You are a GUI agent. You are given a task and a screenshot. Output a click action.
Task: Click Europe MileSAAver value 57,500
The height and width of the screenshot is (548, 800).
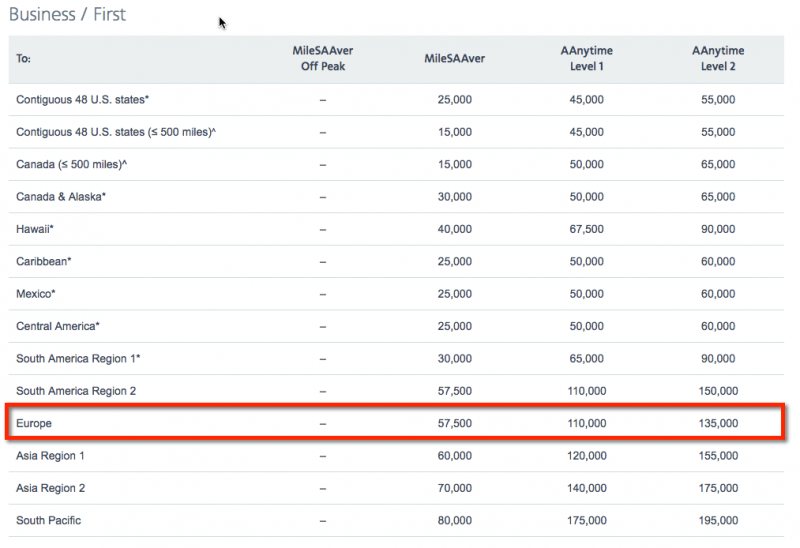[x=455, y=424]
